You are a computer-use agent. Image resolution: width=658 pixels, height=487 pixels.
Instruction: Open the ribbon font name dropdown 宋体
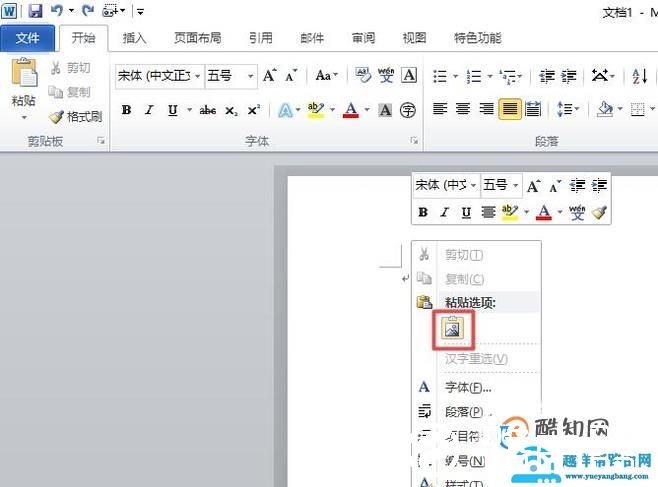coord(197,76)
